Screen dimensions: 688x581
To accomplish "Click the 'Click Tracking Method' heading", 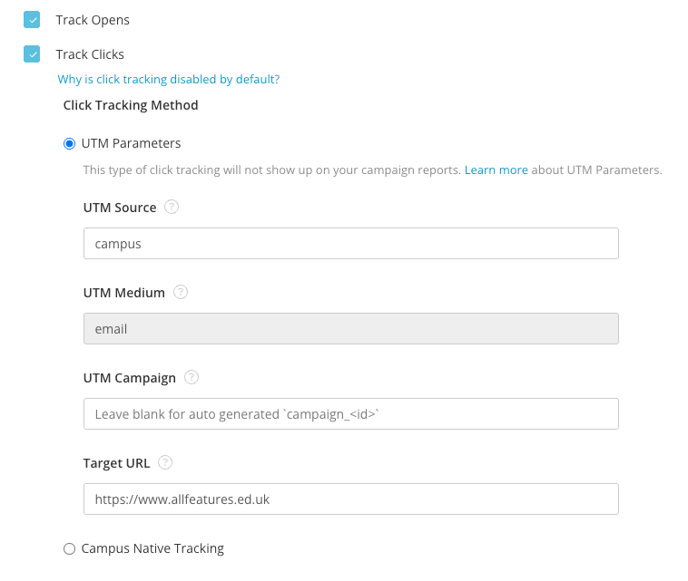I will pos(130,105).
